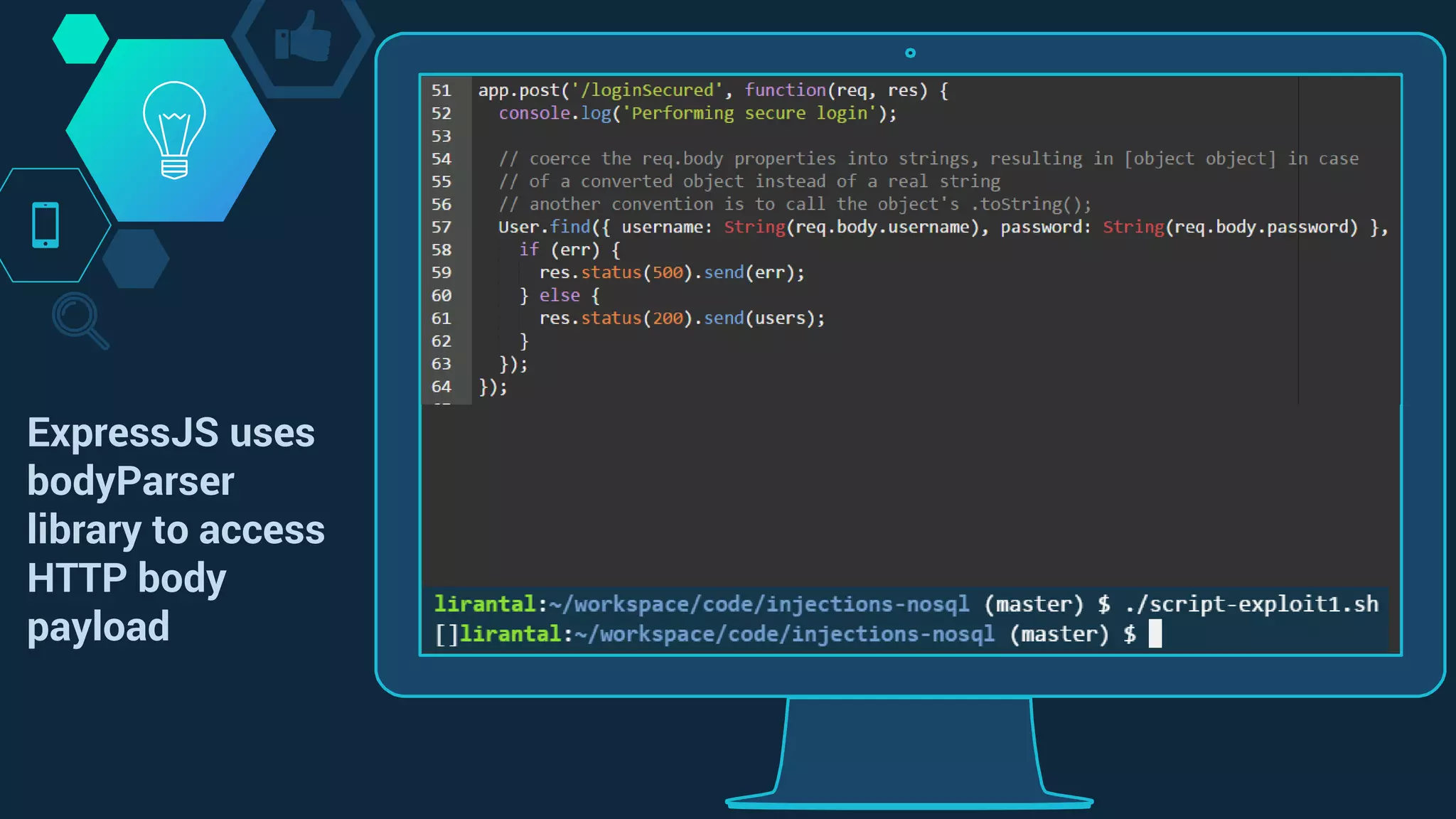
Task: Click User.find call on line 57
Action: (545, 227)
